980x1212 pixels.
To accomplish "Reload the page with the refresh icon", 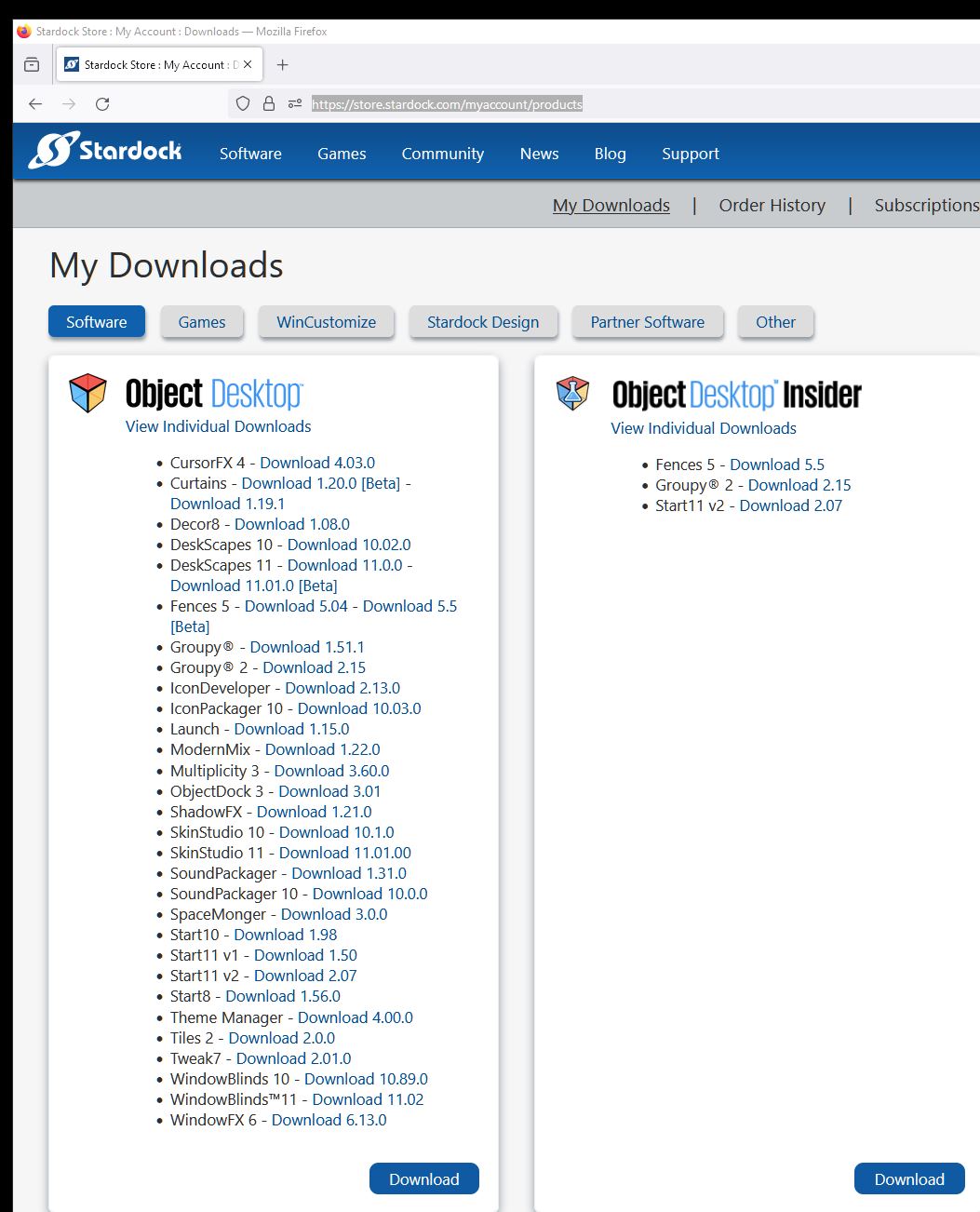I will point(102,104).
